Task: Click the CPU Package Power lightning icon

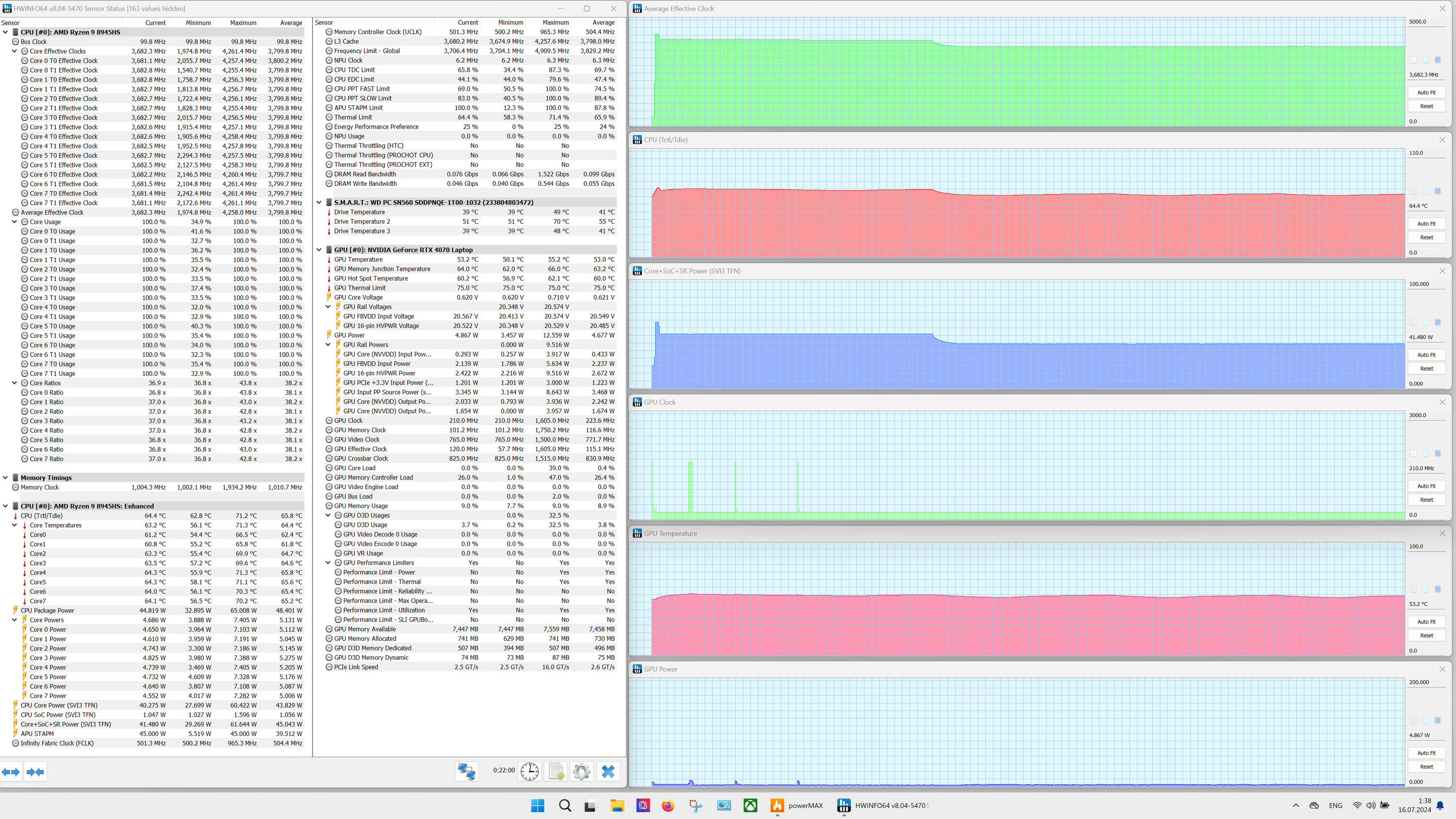Action: point(15,610)
